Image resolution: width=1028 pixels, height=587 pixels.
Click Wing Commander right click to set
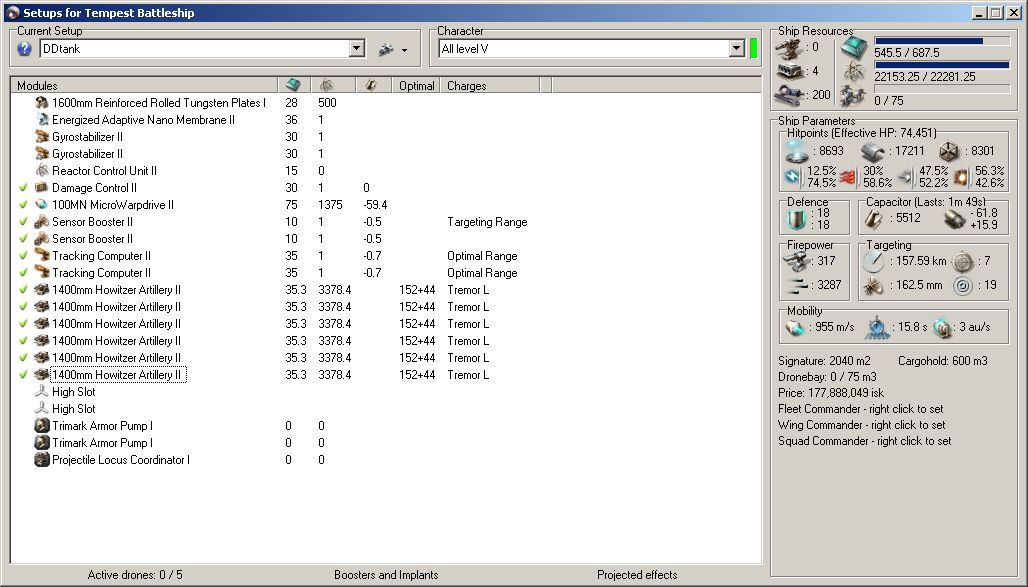[861, 425]
